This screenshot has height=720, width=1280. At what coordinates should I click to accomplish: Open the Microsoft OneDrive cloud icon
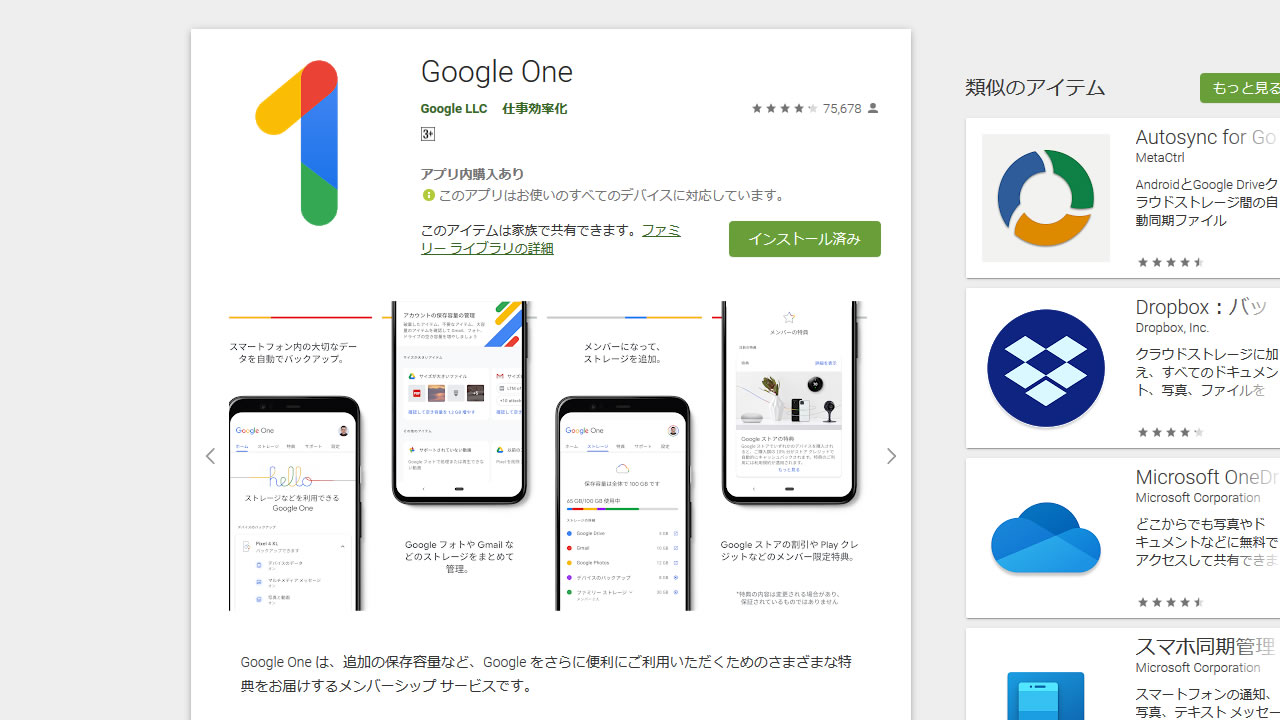pyautogui.click(x=1046, y=538)
